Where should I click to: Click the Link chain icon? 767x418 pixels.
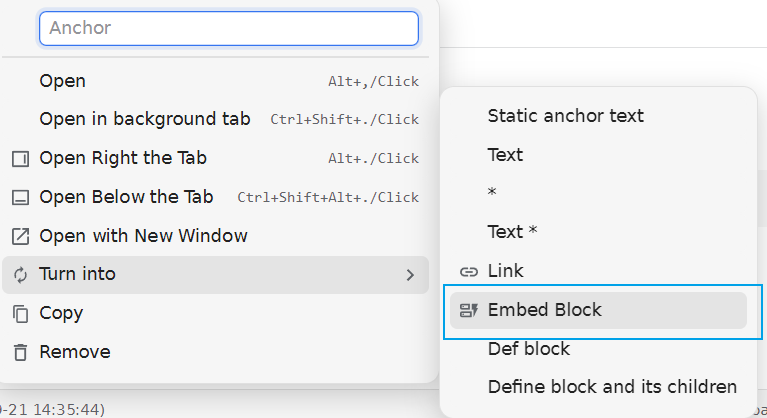468,272
